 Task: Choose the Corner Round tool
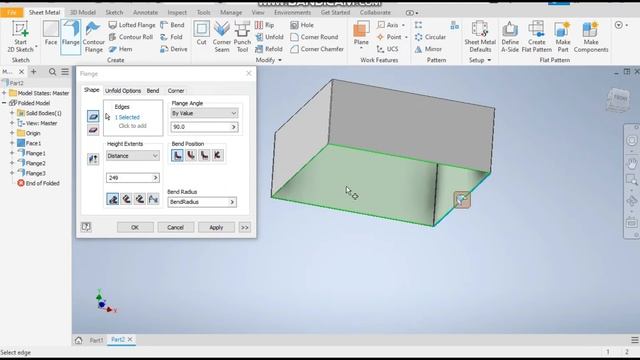pyautogui.click(x=314, y=37)
